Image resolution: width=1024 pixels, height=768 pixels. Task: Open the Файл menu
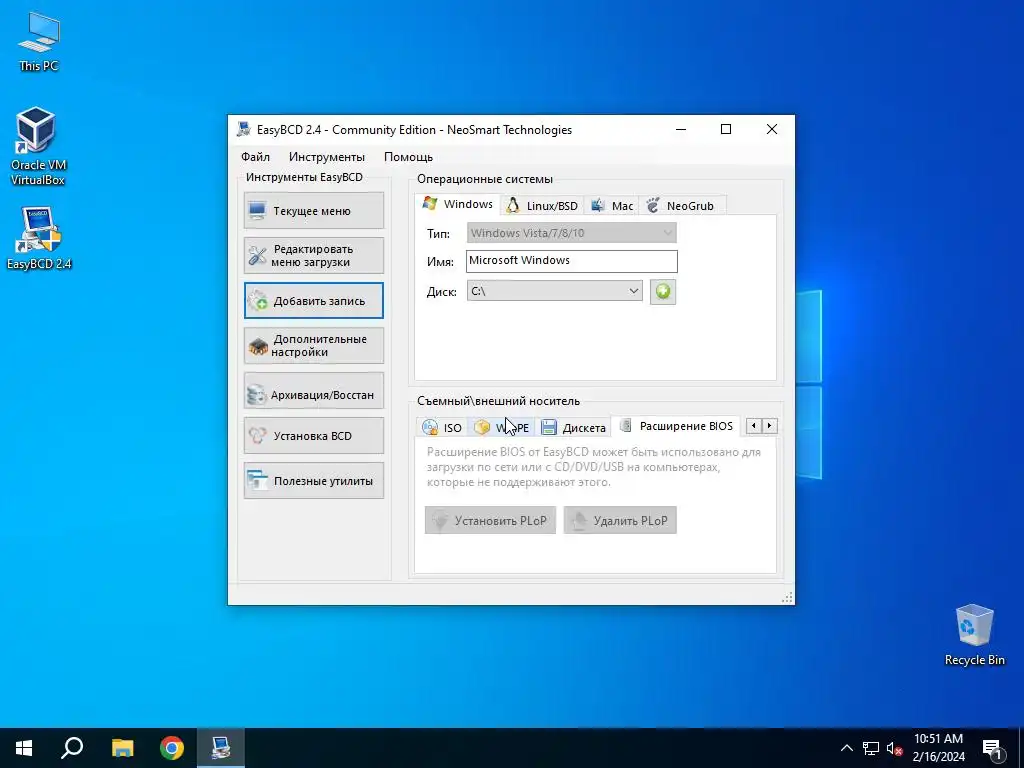click(x=255, y=157)
